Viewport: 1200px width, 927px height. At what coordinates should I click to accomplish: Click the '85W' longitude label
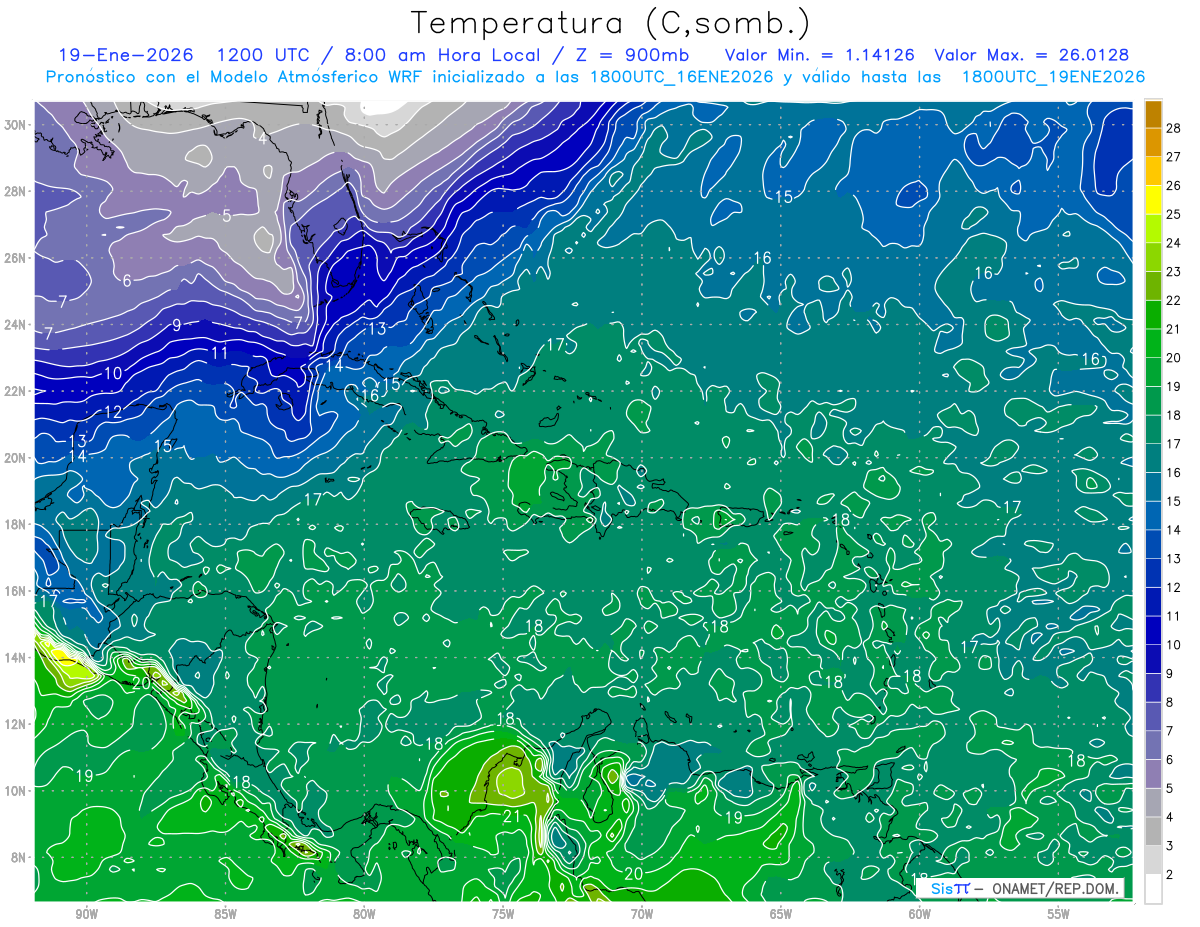click(225, 914)
